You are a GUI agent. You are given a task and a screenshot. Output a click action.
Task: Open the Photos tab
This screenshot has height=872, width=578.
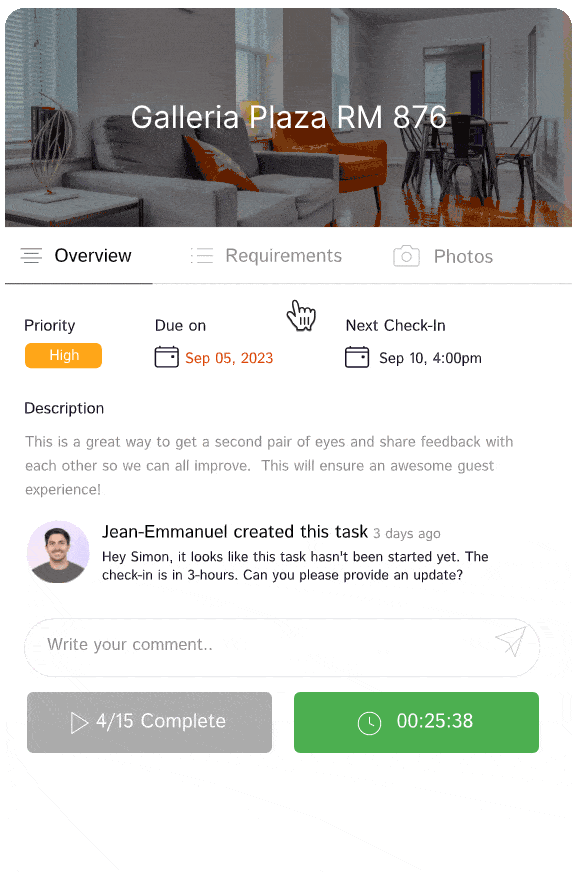[x=443, y=256]
